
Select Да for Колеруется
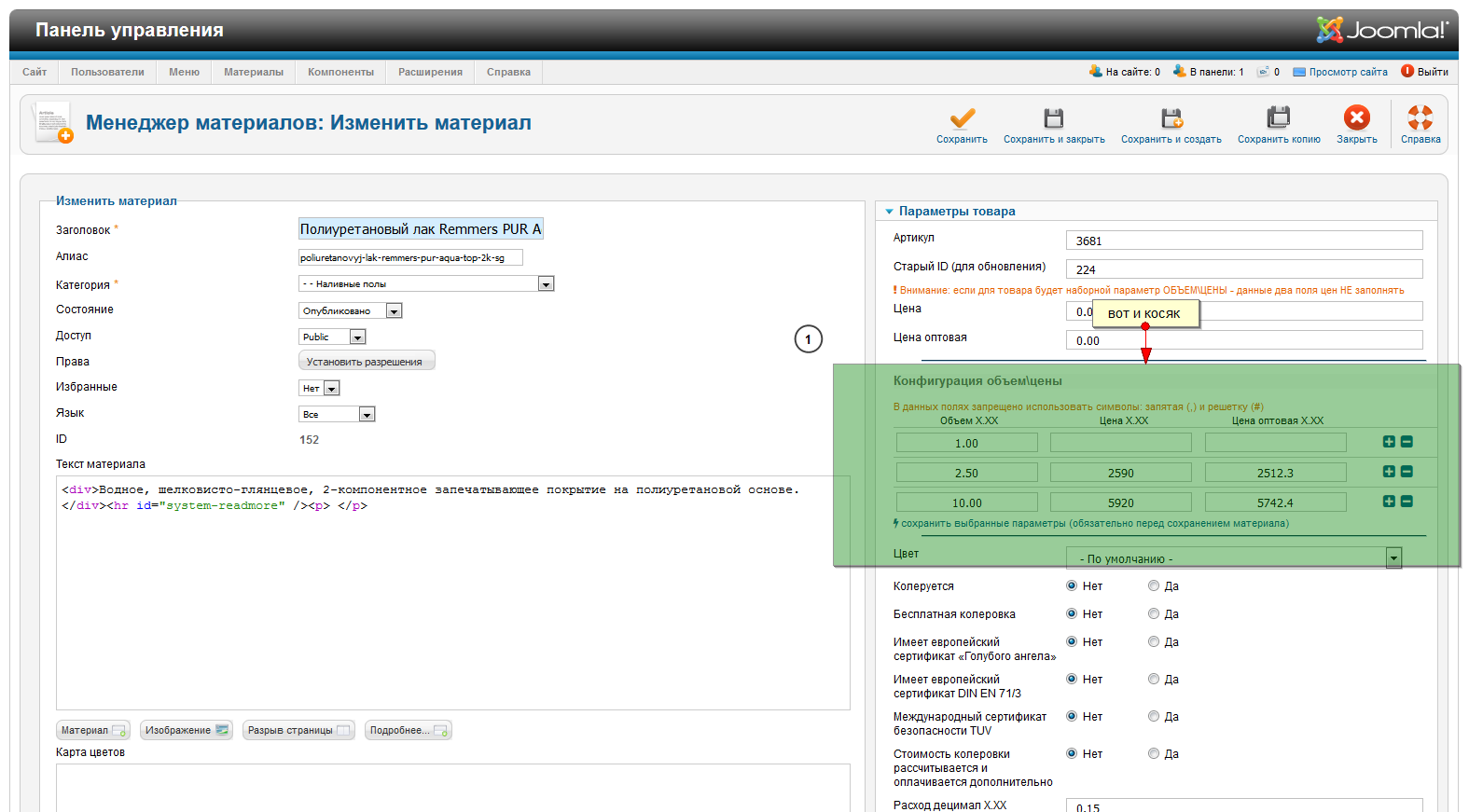click(x=1154, y=586)
